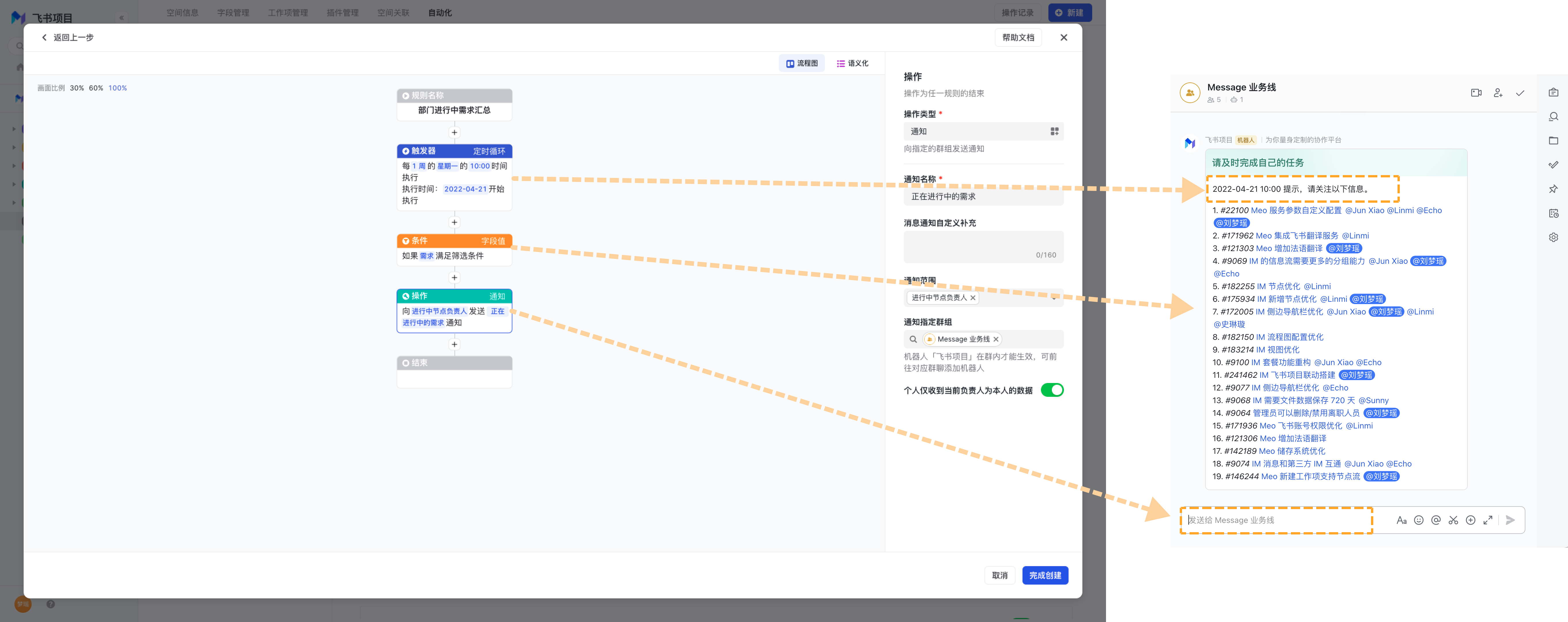Screen dimensions: 1568x622
Task: Open the 操作类型 dropdown showing 通知
Action: (x=984, y=132)
